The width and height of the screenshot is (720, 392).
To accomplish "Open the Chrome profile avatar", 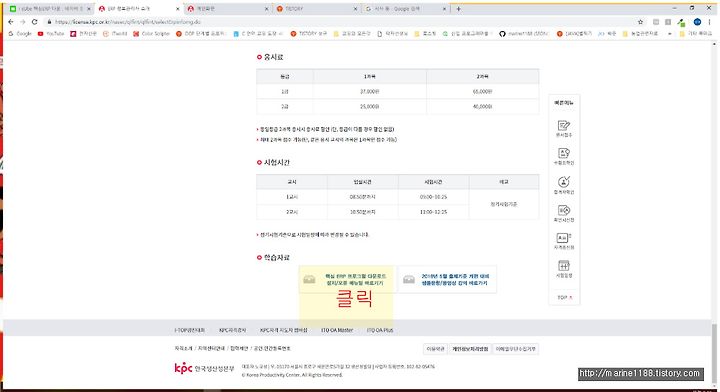I will (697, 22).
